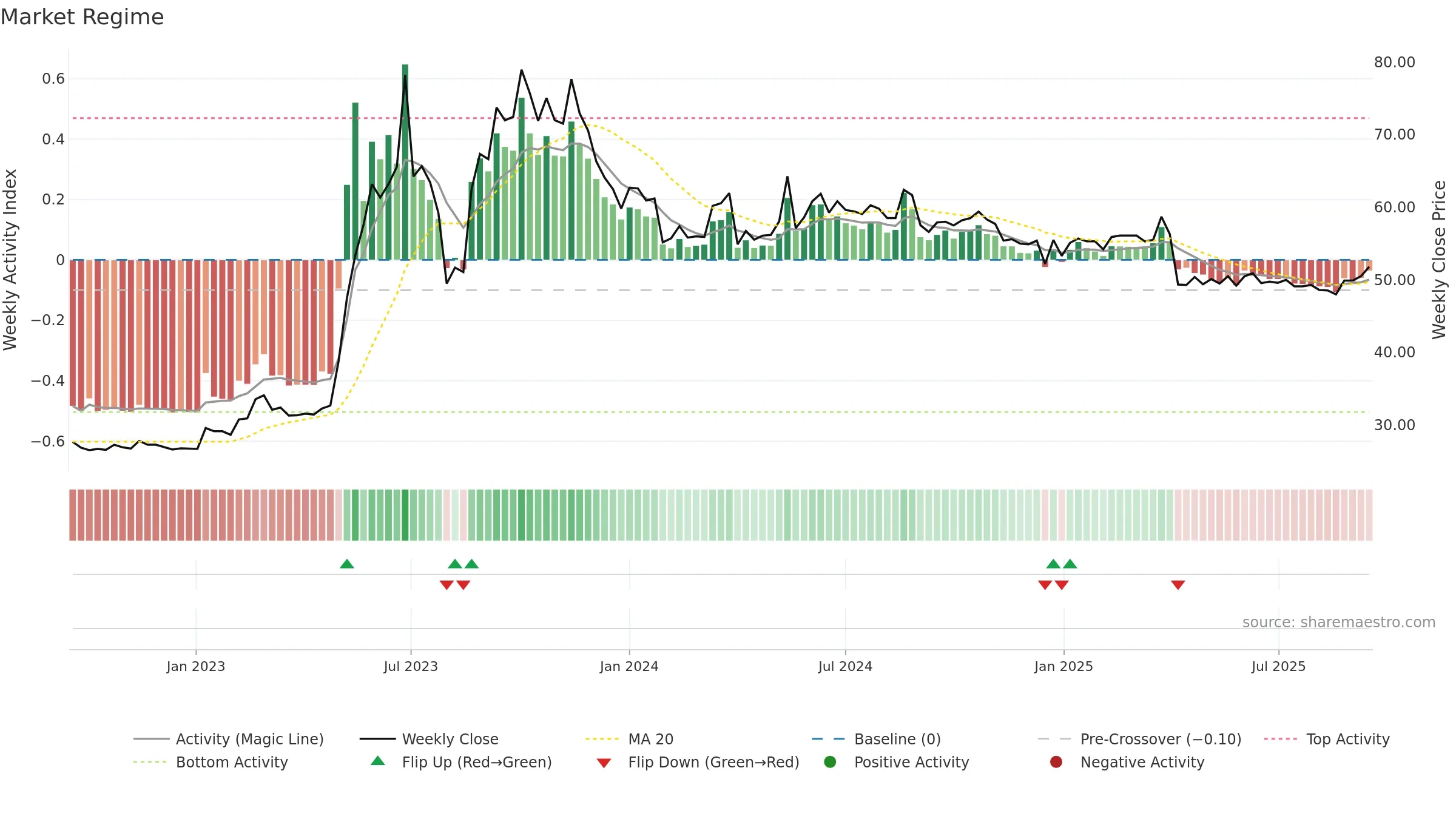Click the Jan 2023 x-axis label
This screenshot has height=819, width=1456.
(196, 666)
